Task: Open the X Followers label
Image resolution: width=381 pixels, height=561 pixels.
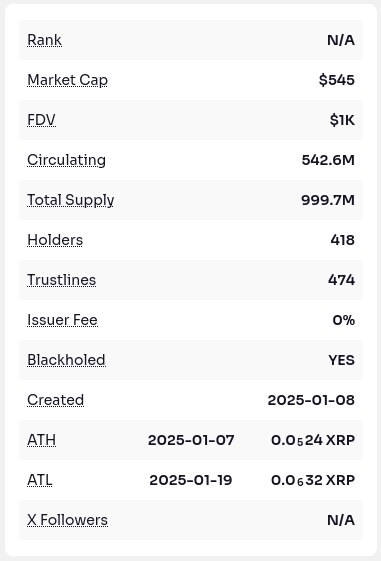Action: (x=67, y=521)
